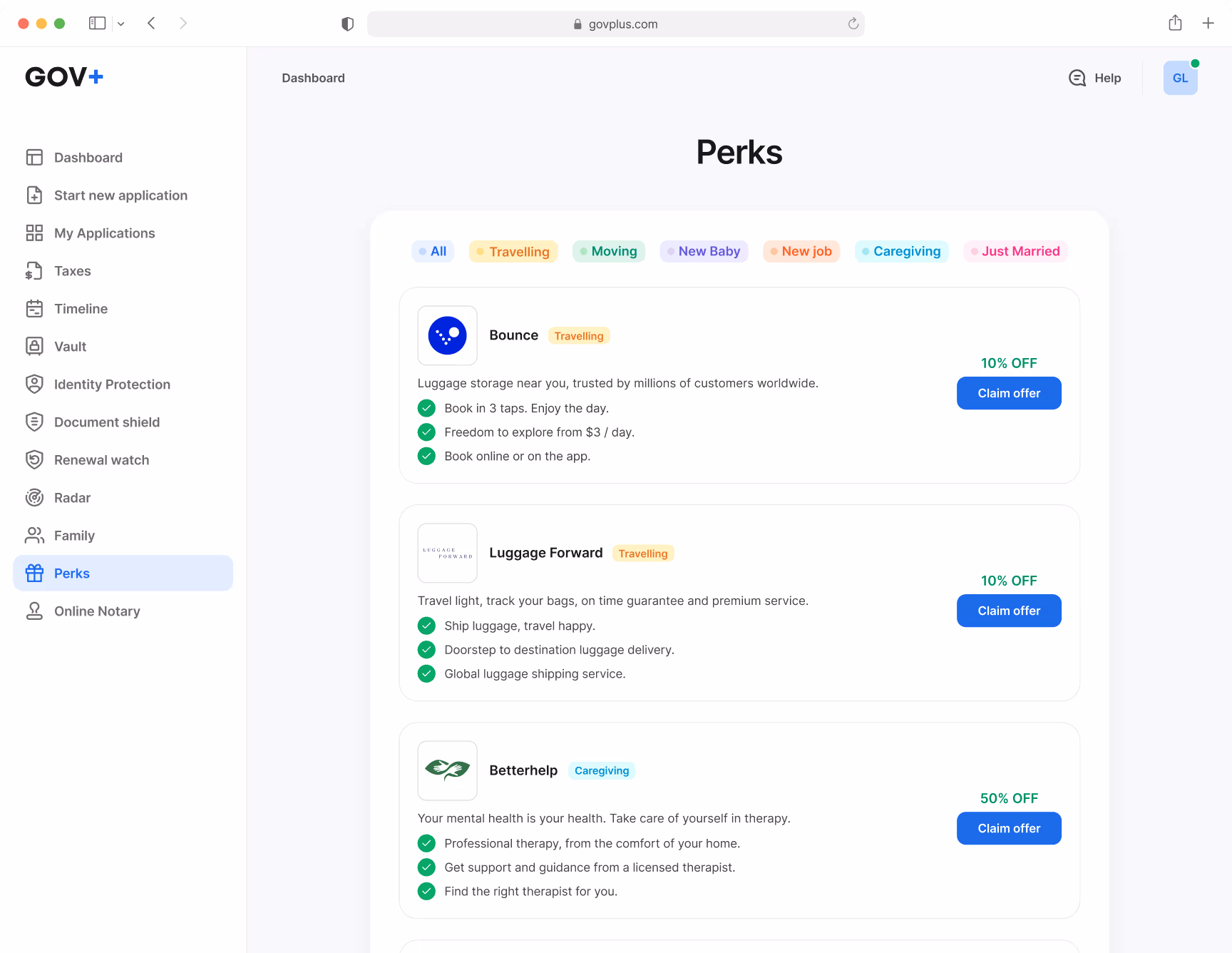
Task: Click the Bounce perk title
Action: click(x=513, y=335)
